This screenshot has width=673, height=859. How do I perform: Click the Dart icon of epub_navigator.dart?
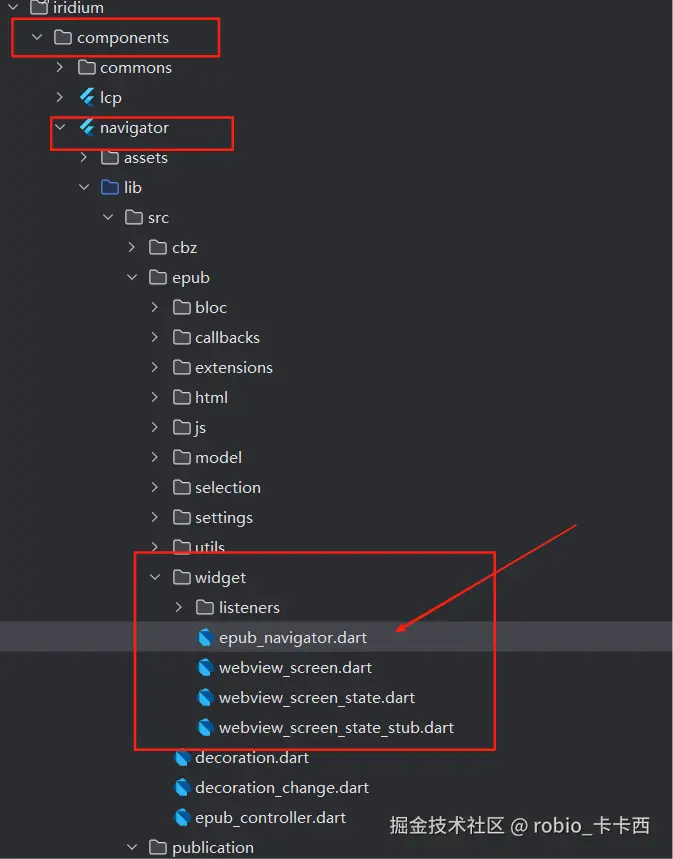click(206, 637)
